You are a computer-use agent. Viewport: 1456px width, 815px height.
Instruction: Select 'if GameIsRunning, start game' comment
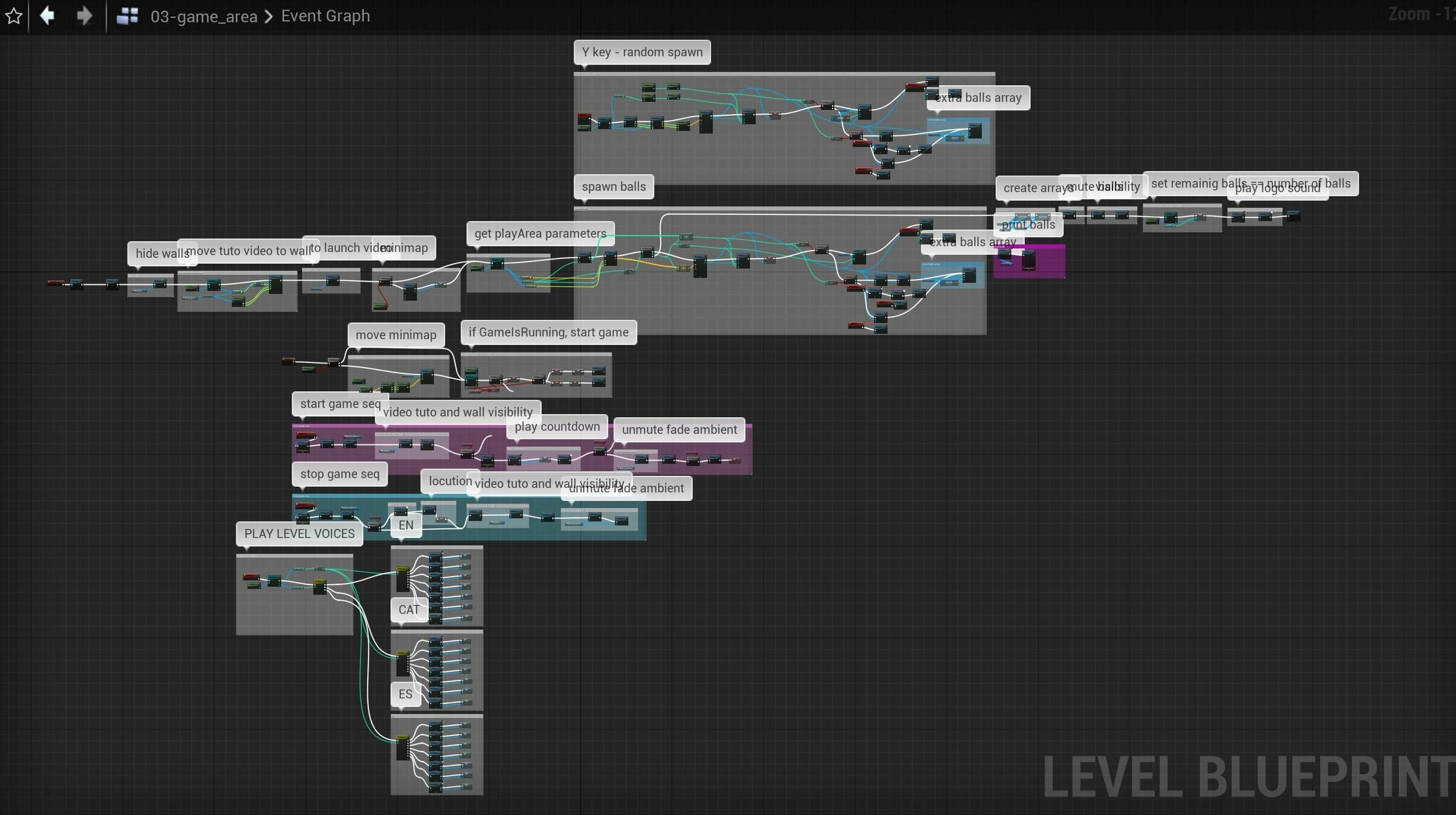pyautogui.click(x=548, y=332)
